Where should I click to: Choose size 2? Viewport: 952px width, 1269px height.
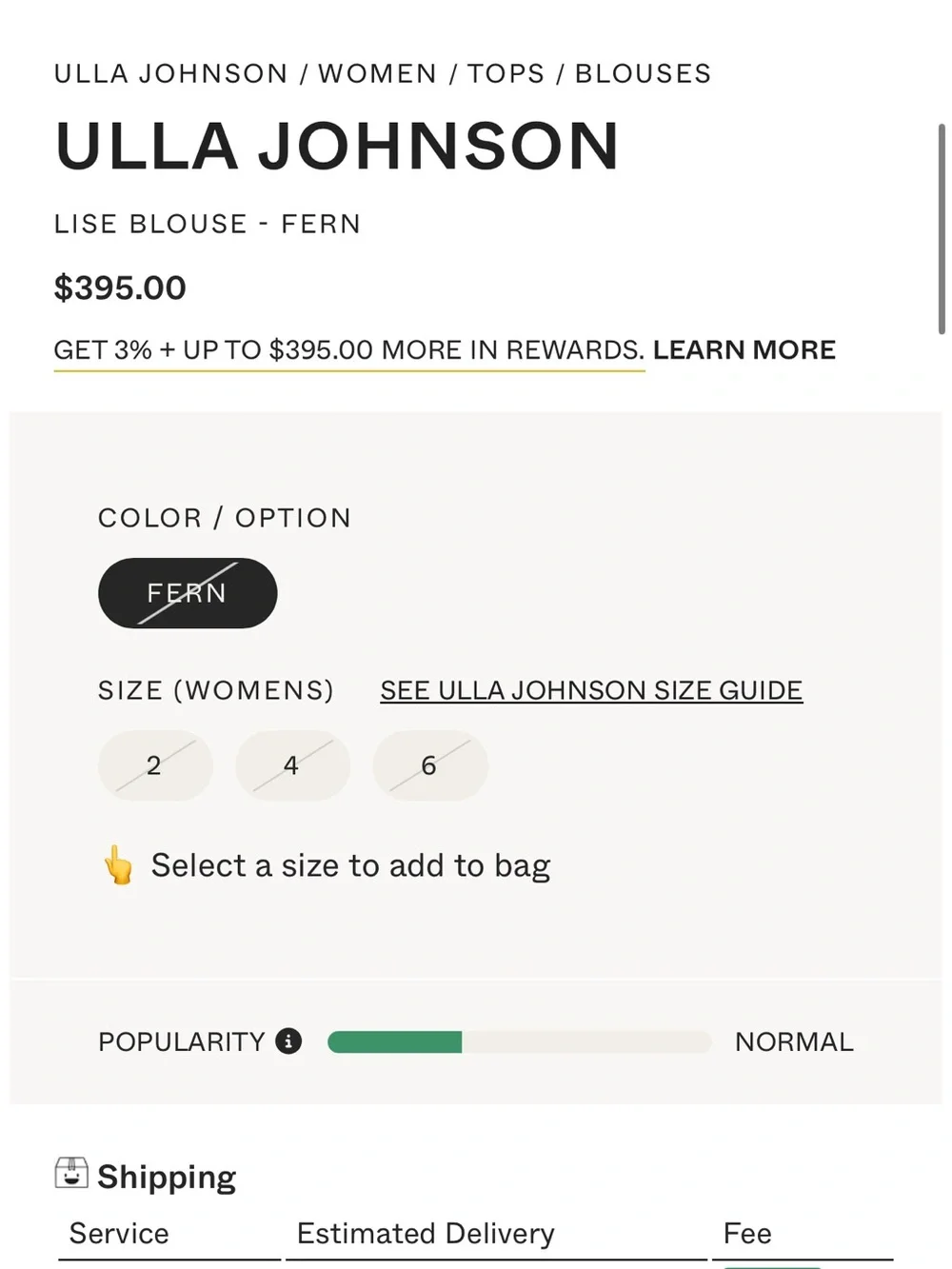(154, 765)
